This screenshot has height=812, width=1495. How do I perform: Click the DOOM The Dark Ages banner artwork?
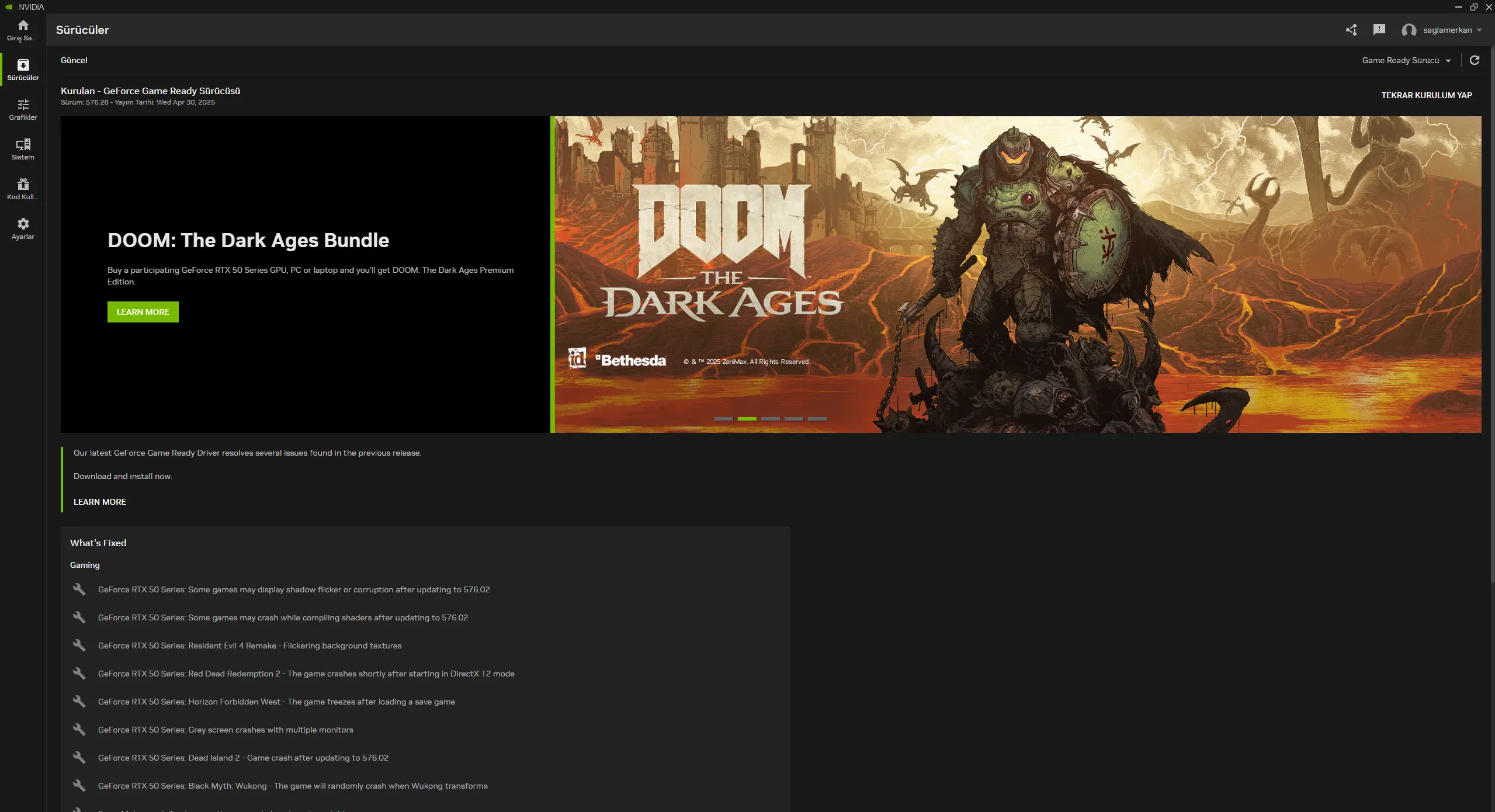[1018, 275]
